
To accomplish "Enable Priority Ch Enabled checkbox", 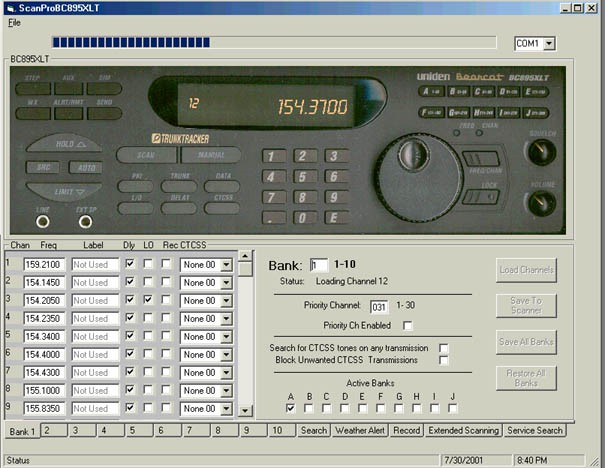I will pos(407,326).
